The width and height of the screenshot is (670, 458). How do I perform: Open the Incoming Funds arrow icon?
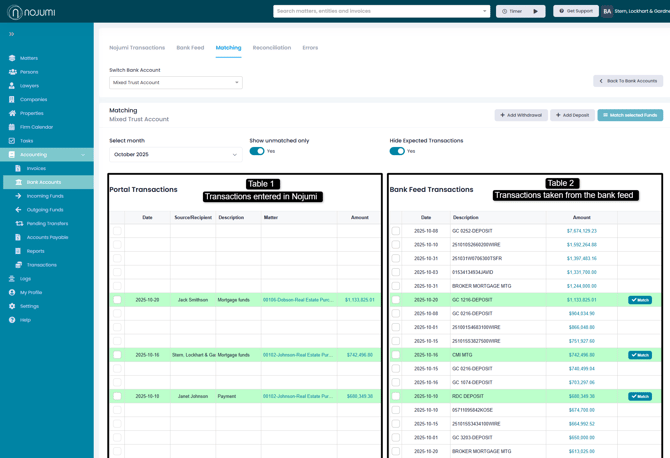[x=18, y=196]
